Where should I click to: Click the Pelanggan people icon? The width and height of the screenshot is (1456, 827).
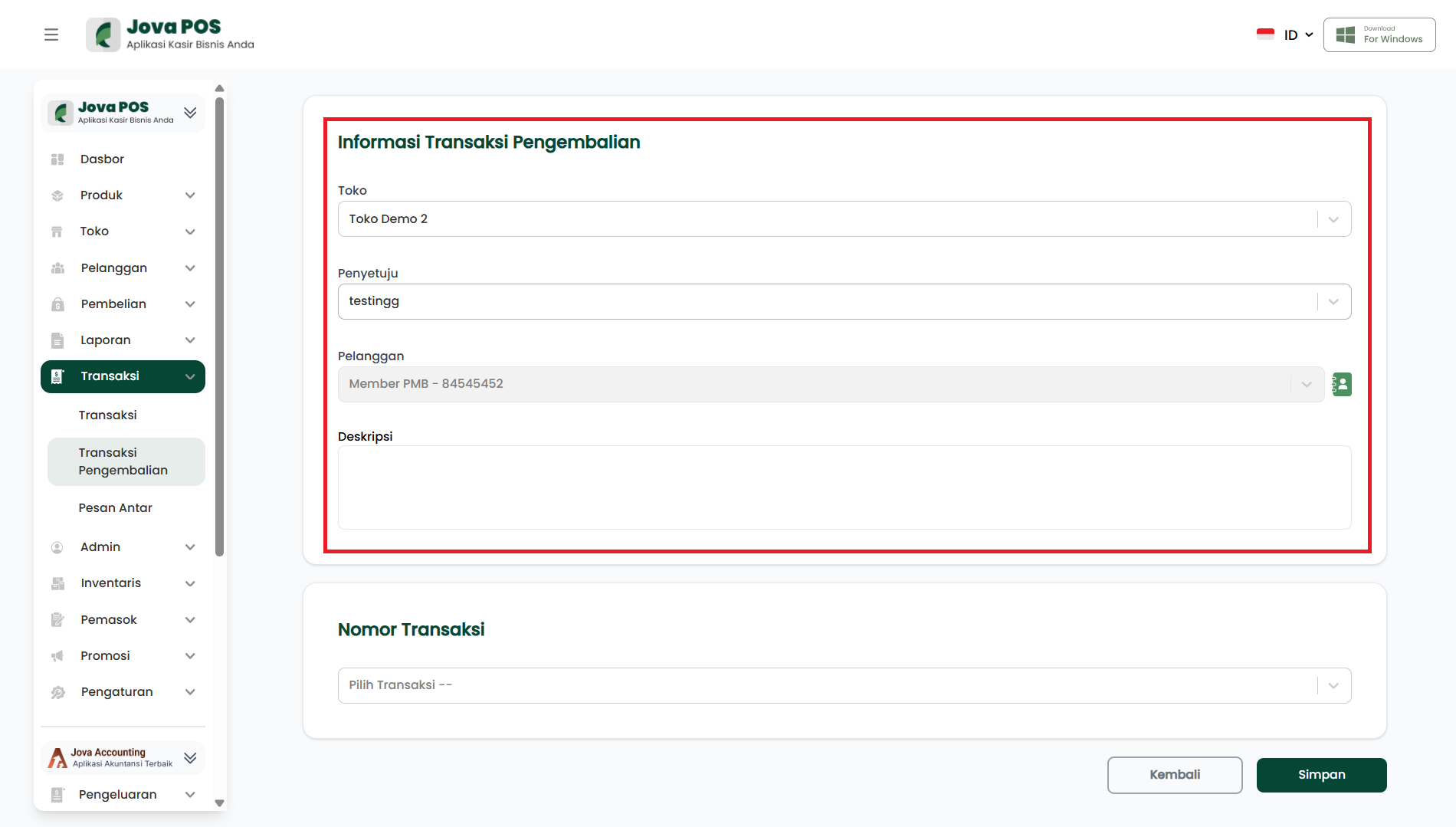[x=57, y=268]
